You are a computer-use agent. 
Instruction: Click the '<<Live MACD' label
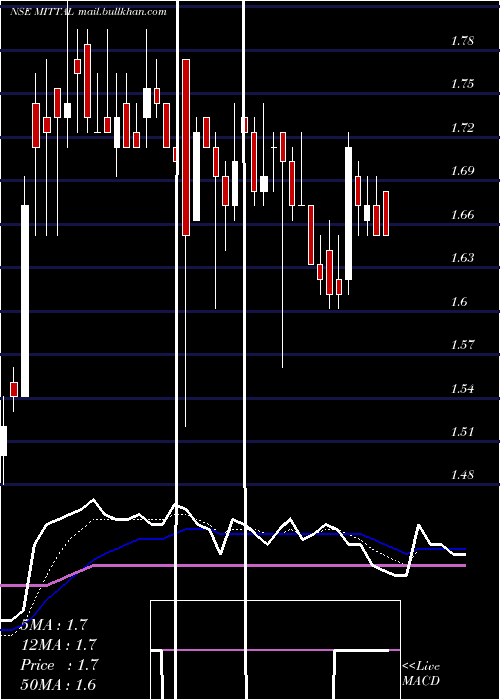point(421,673)
